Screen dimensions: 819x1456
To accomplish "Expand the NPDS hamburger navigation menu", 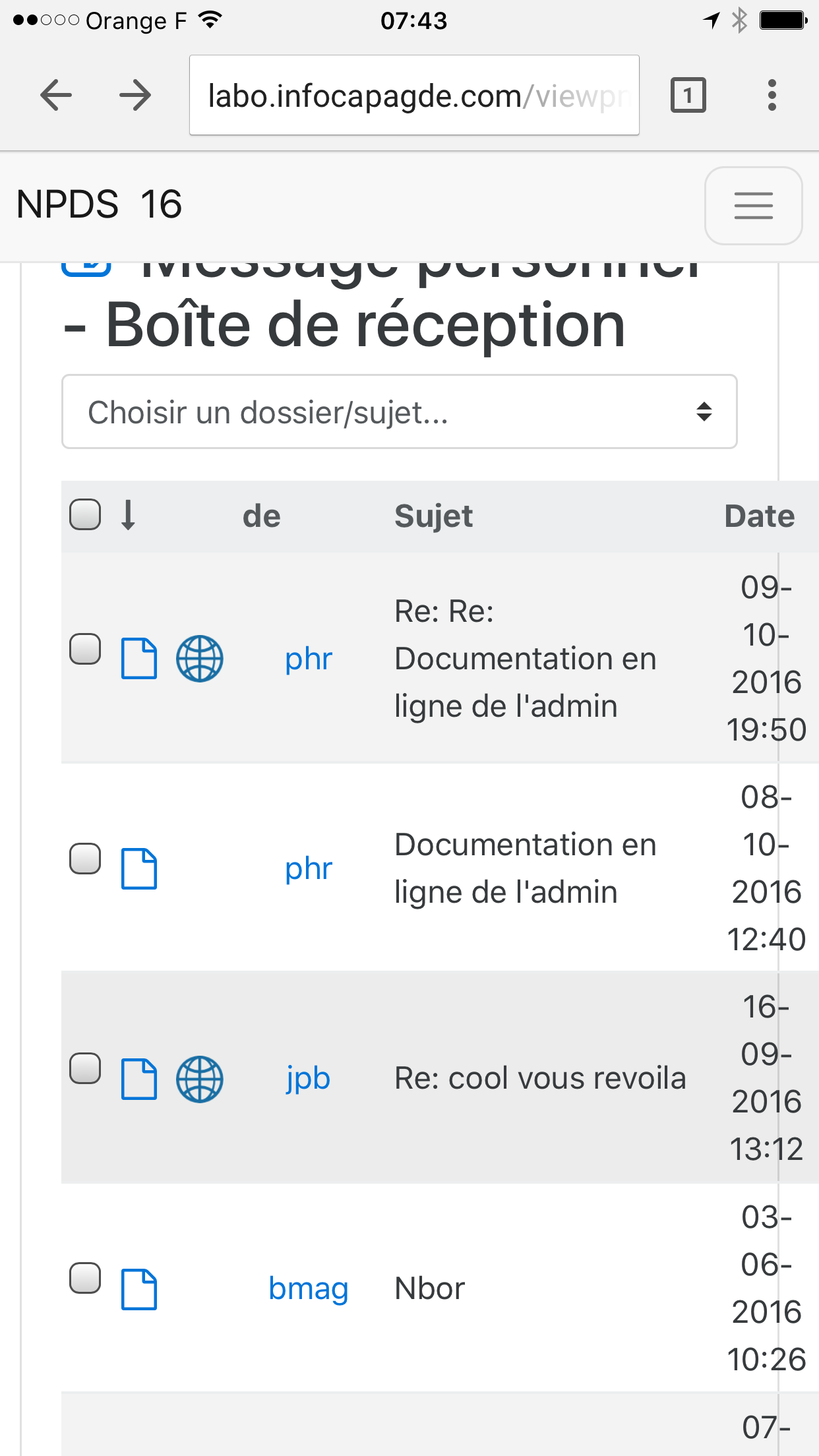I will 753,205.
